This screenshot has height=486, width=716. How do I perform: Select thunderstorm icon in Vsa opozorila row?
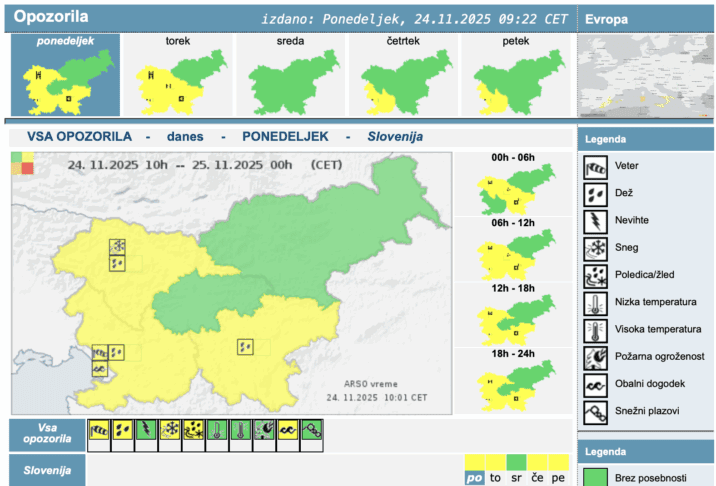146,430
